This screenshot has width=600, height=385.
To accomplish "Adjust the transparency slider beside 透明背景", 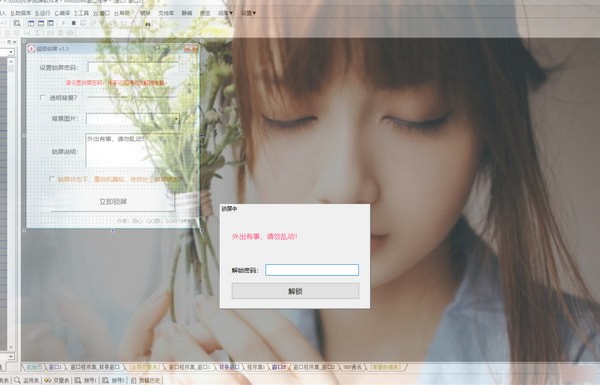I will point(132,98).
